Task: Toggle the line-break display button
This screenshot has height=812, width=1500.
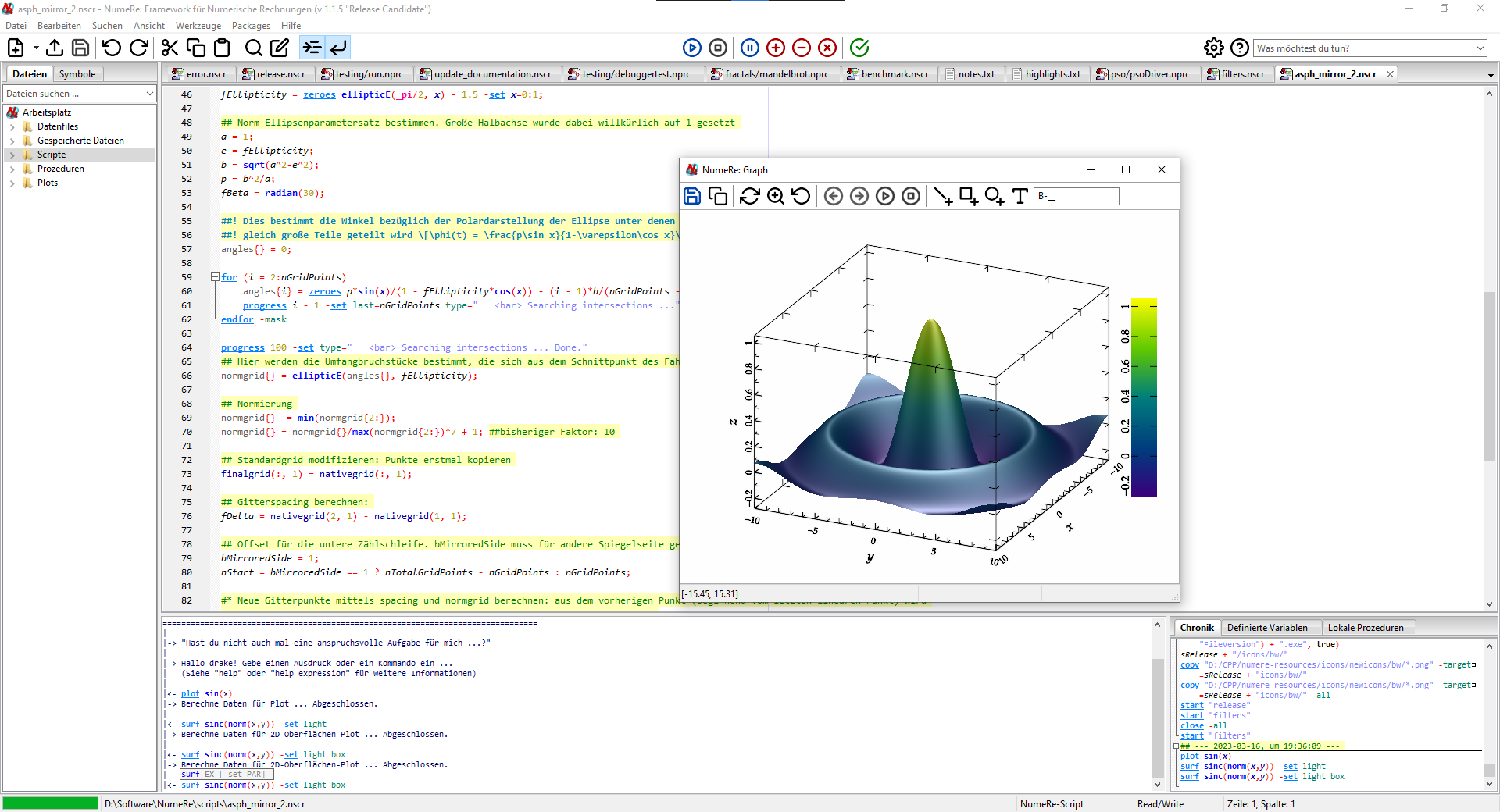Action: [x=337, y=48]
